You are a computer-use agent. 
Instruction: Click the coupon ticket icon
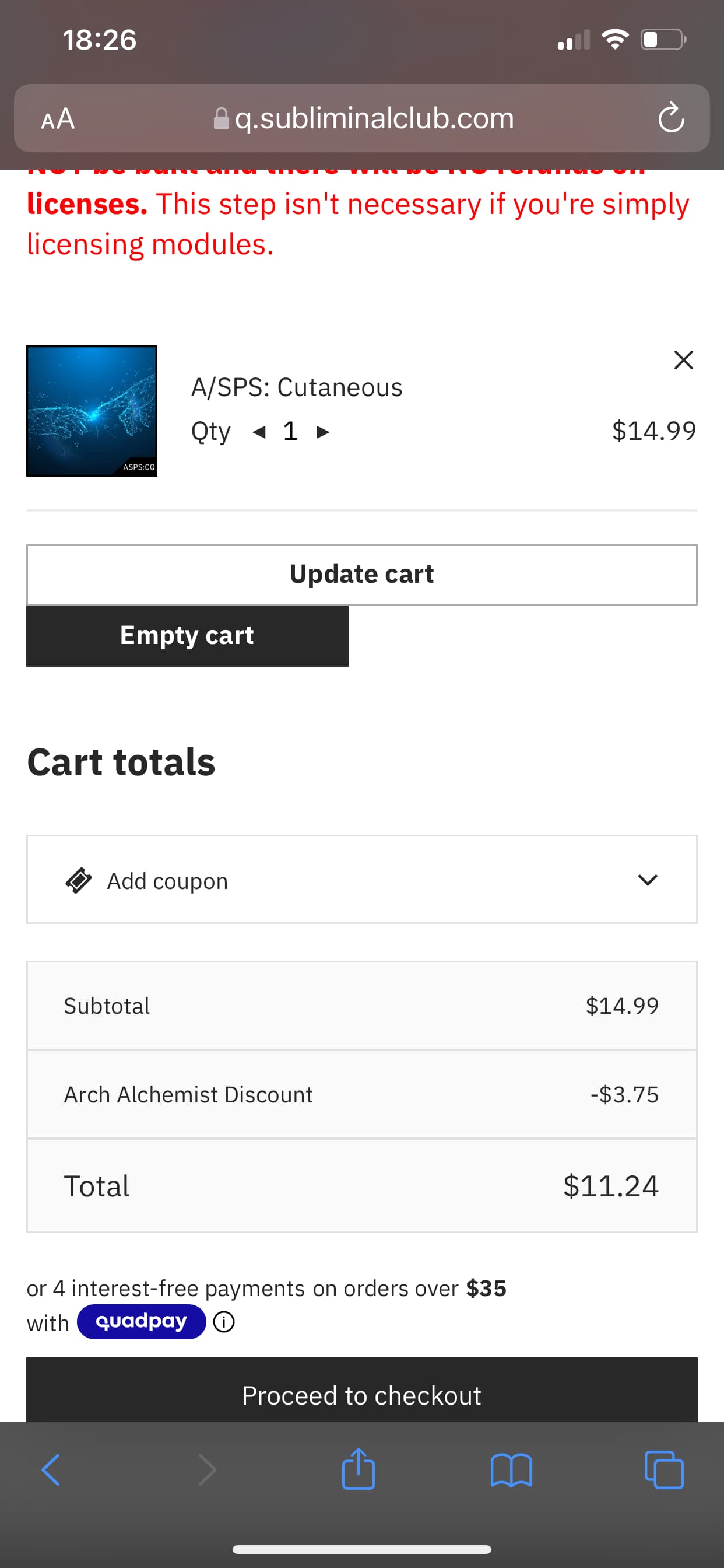[x=79, y=880]
